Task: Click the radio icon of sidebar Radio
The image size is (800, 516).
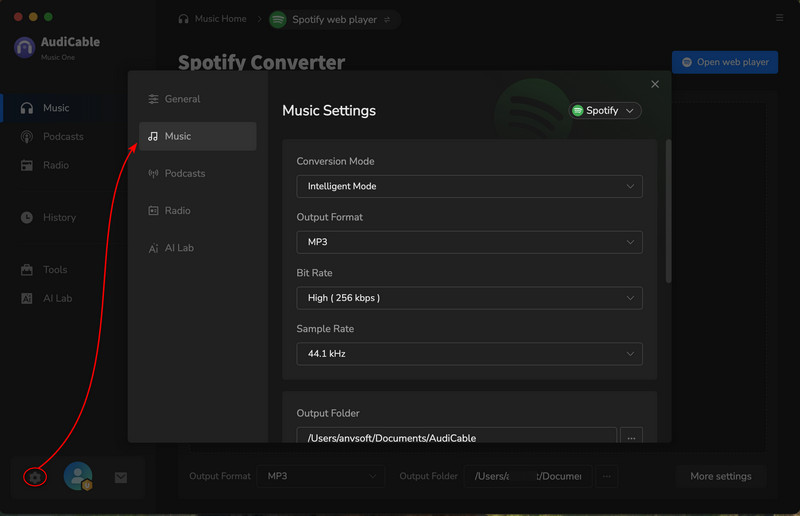Action: point(27,165)
